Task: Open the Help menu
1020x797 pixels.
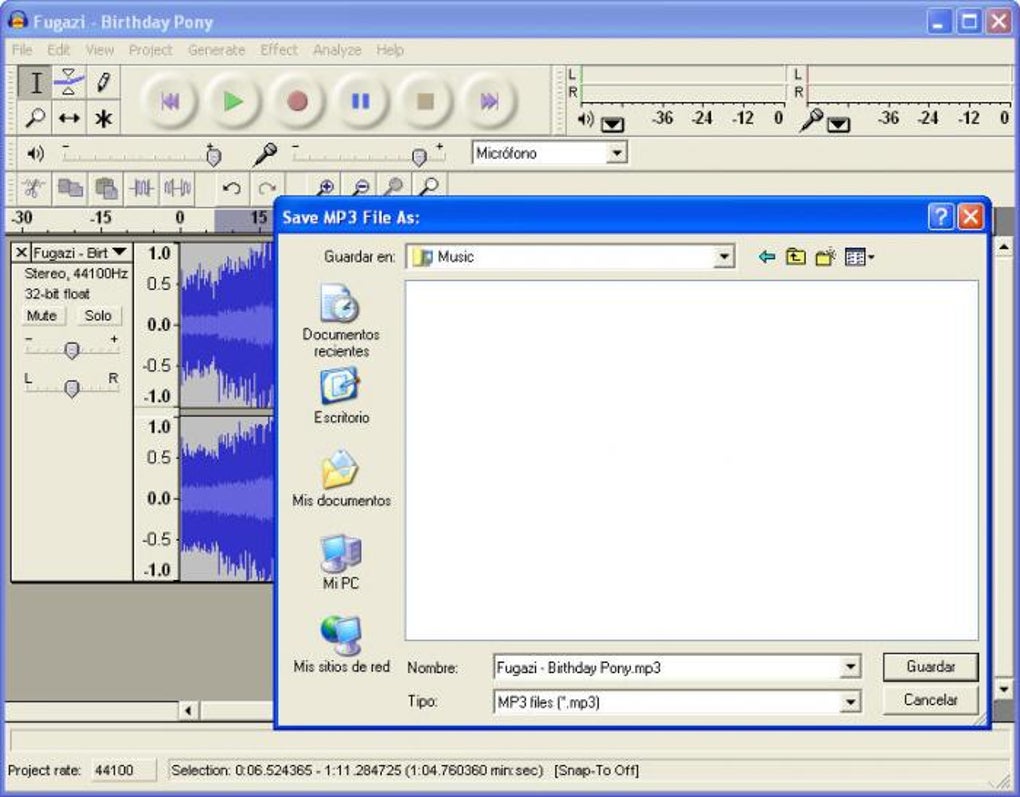Action: (390, 49)
